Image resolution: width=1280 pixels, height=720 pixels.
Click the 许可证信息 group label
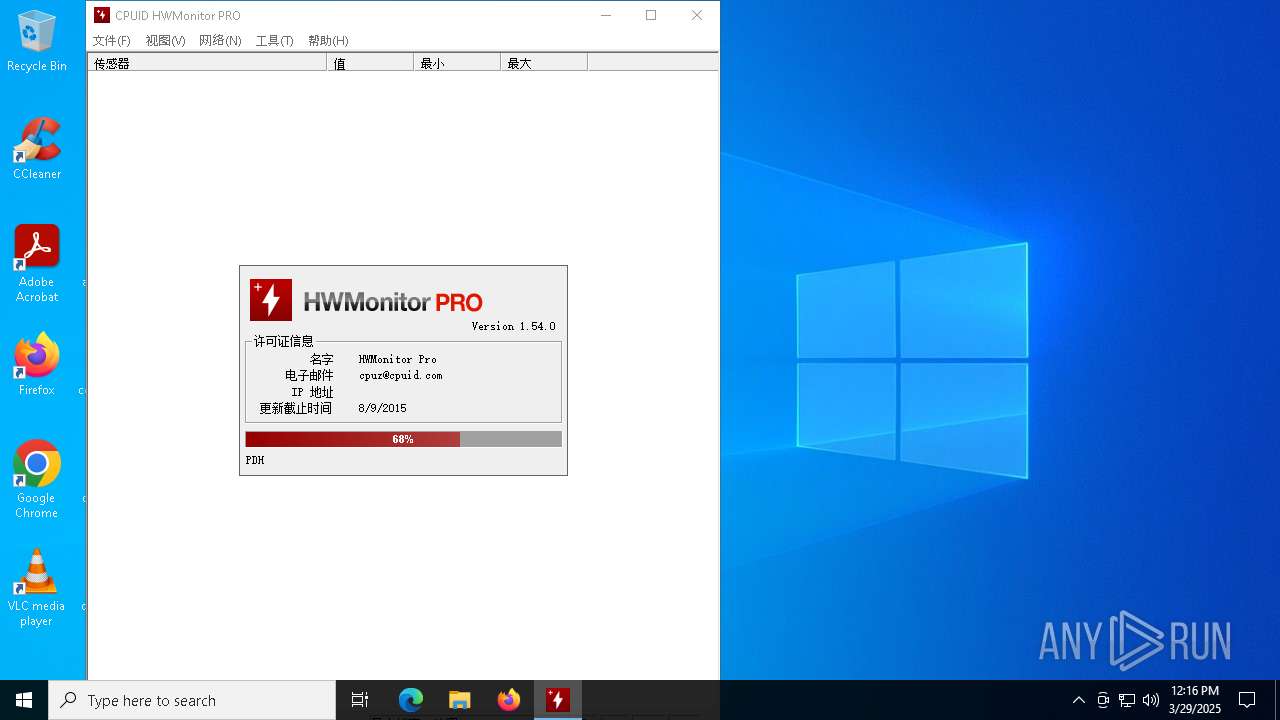pos(283,341)
